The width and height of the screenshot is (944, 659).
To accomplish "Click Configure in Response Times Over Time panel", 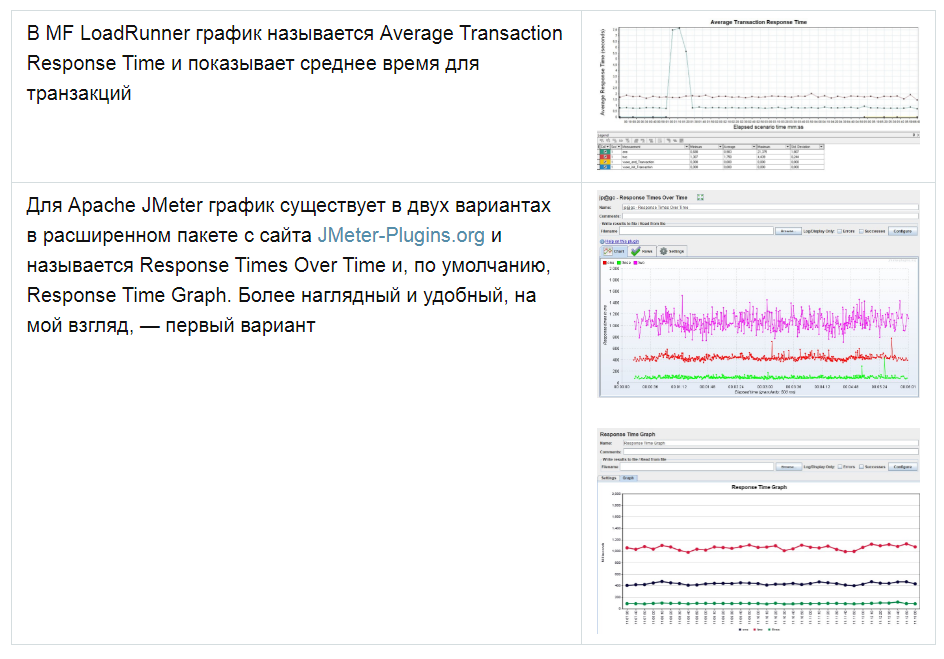I will point(902,231).
